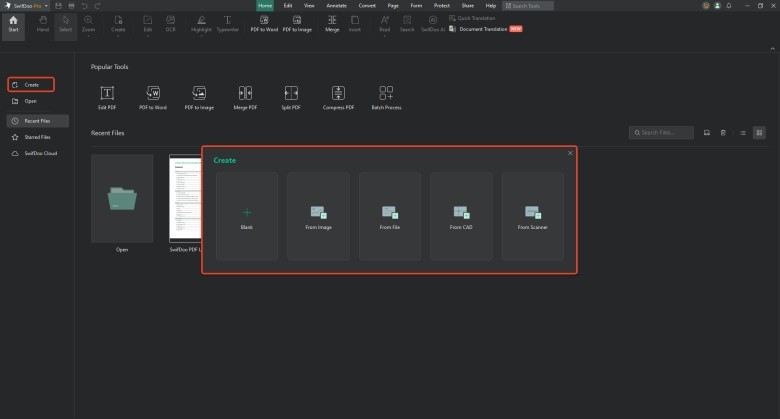Open Document Translation
The image size is (780, 419).
[485, 29]
